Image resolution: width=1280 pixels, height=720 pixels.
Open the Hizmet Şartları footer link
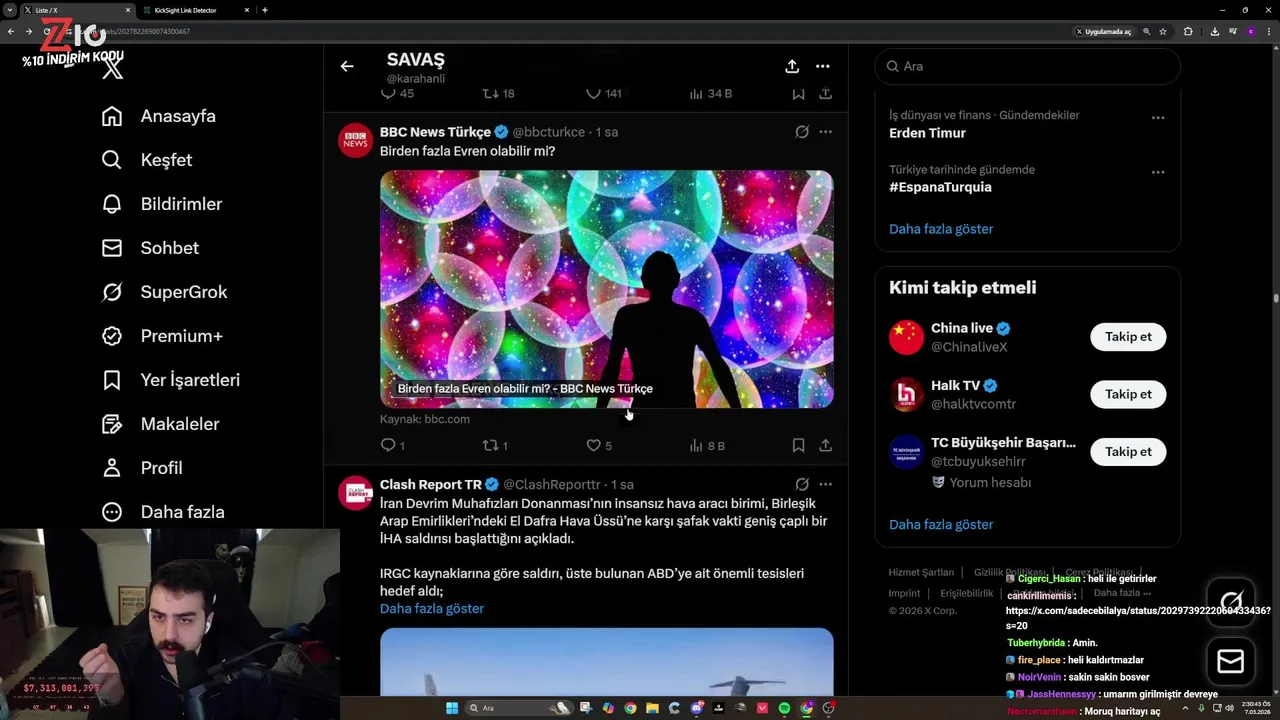tap(921, 572)
